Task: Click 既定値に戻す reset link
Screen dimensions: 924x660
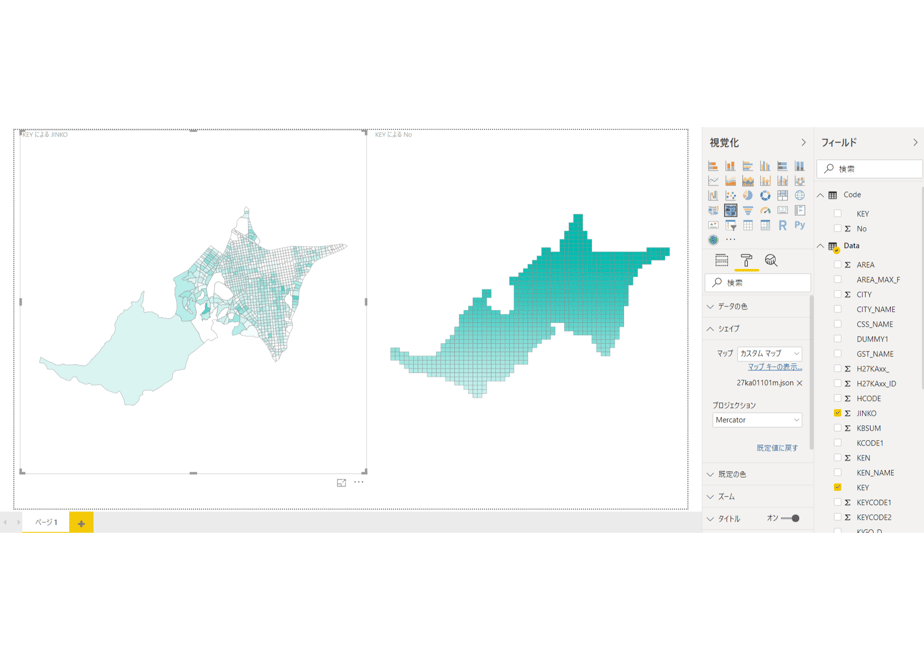Action: tap(777, 448)
